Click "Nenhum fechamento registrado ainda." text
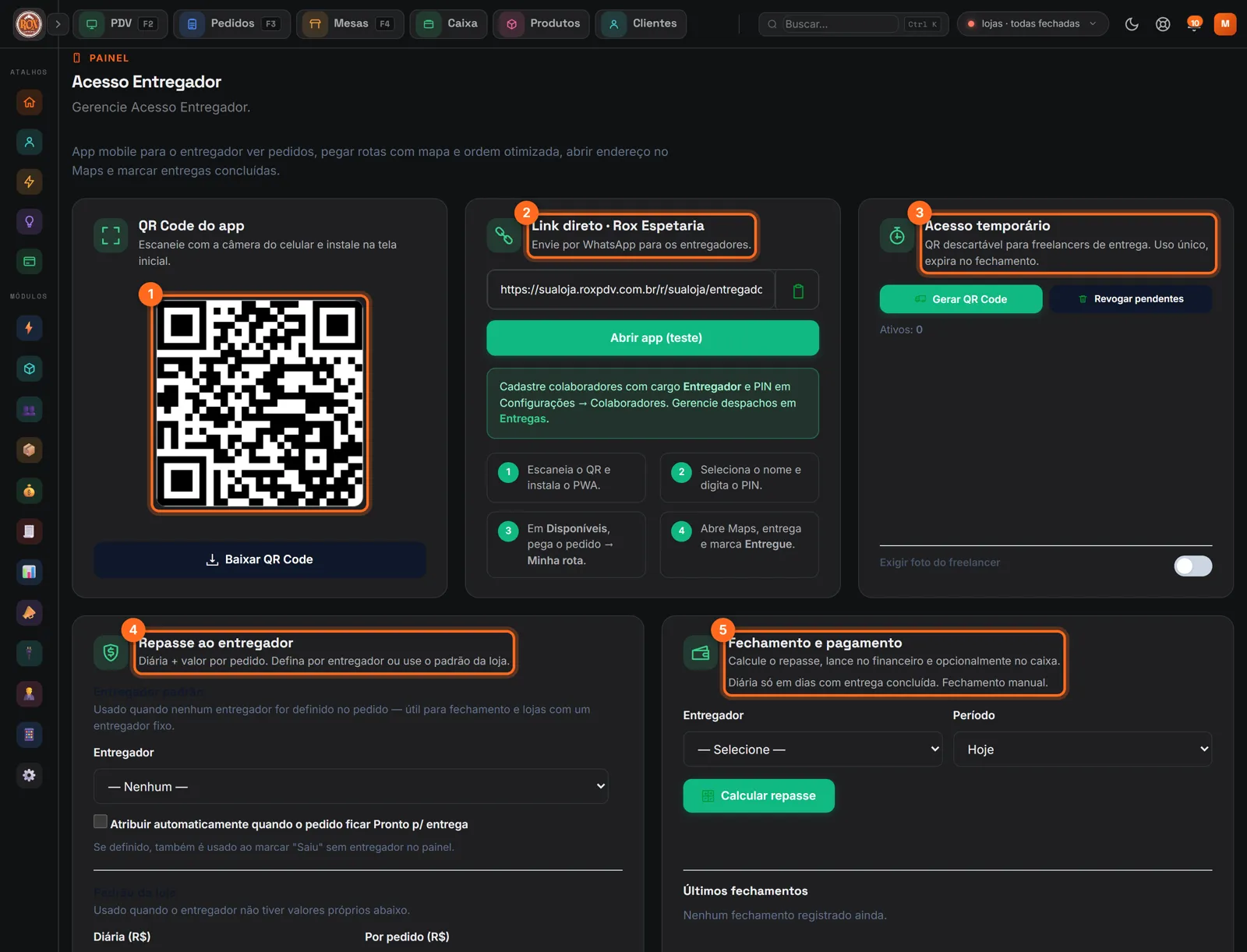 [x=785, y=915]
